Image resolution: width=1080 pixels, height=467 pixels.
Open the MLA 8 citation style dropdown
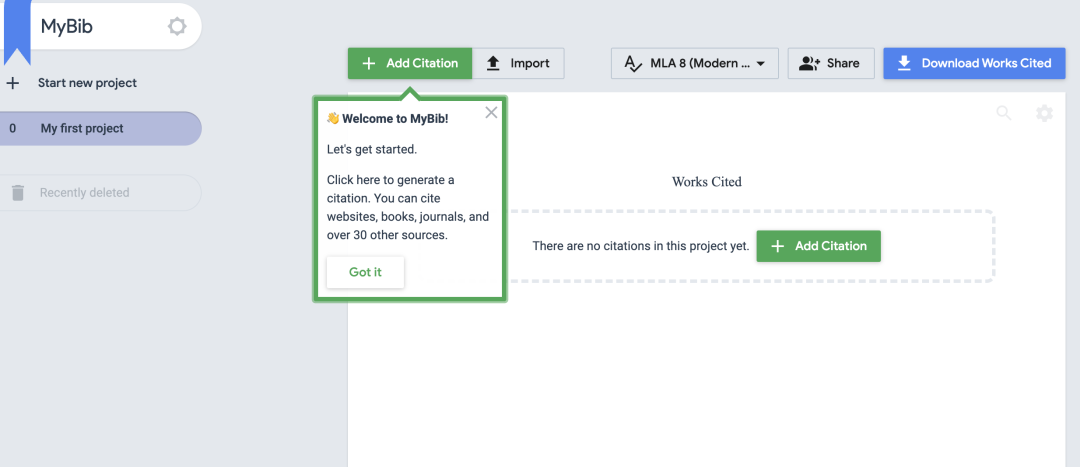[x=694, y=63]
